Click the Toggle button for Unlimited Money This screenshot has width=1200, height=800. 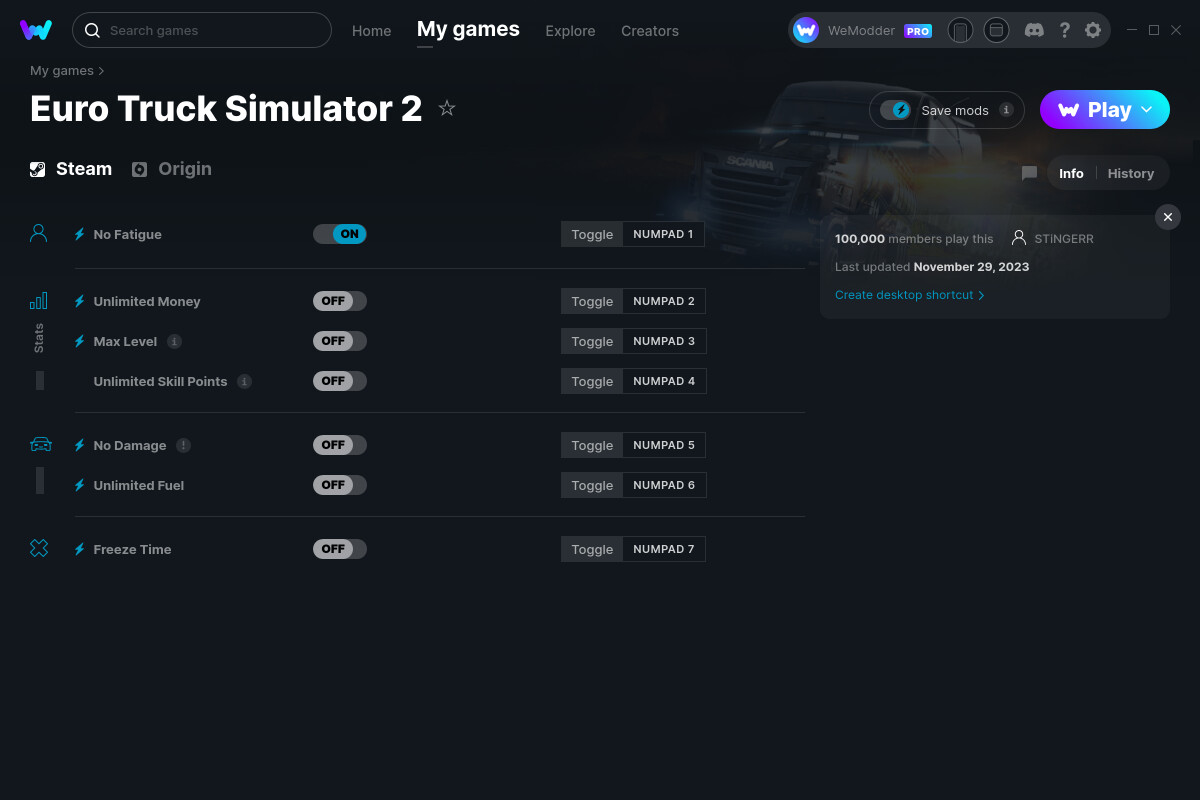(x=592, y=301)
